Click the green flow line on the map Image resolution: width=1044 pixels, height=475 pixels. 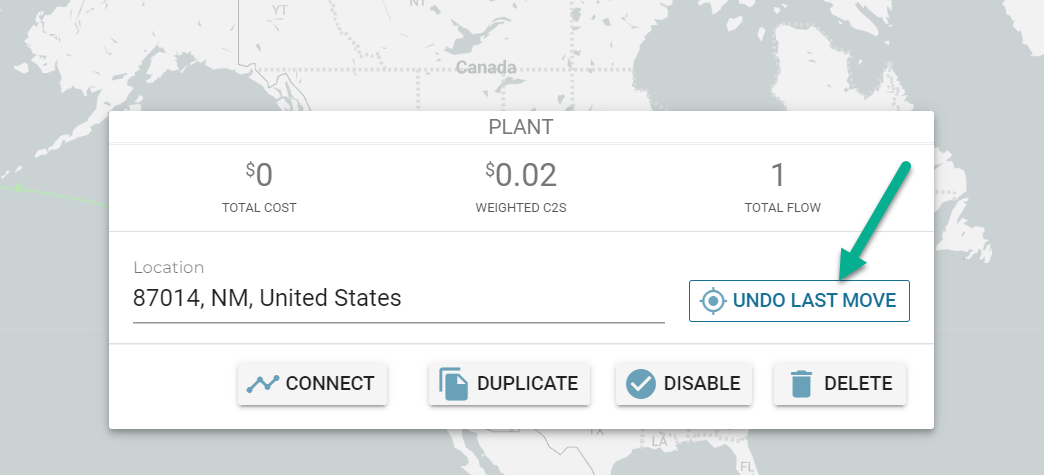tap(55, 195)
